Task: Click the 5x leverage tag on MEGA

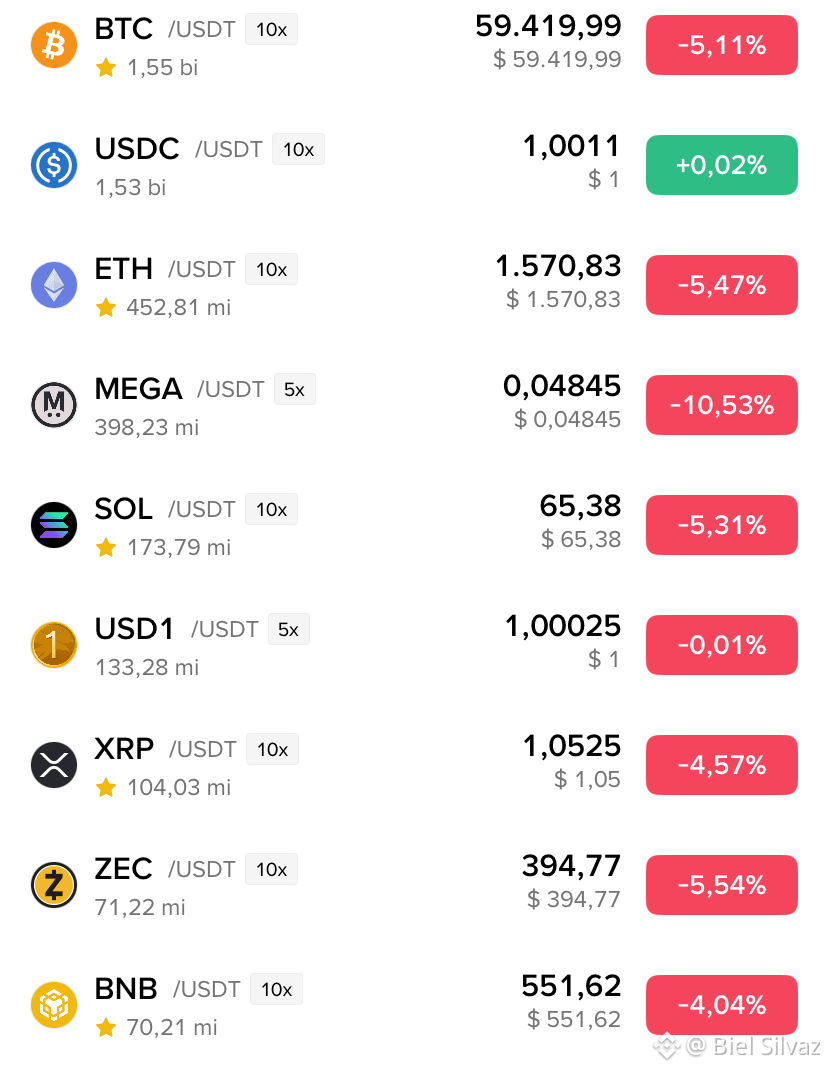Action: click(294, 389)
